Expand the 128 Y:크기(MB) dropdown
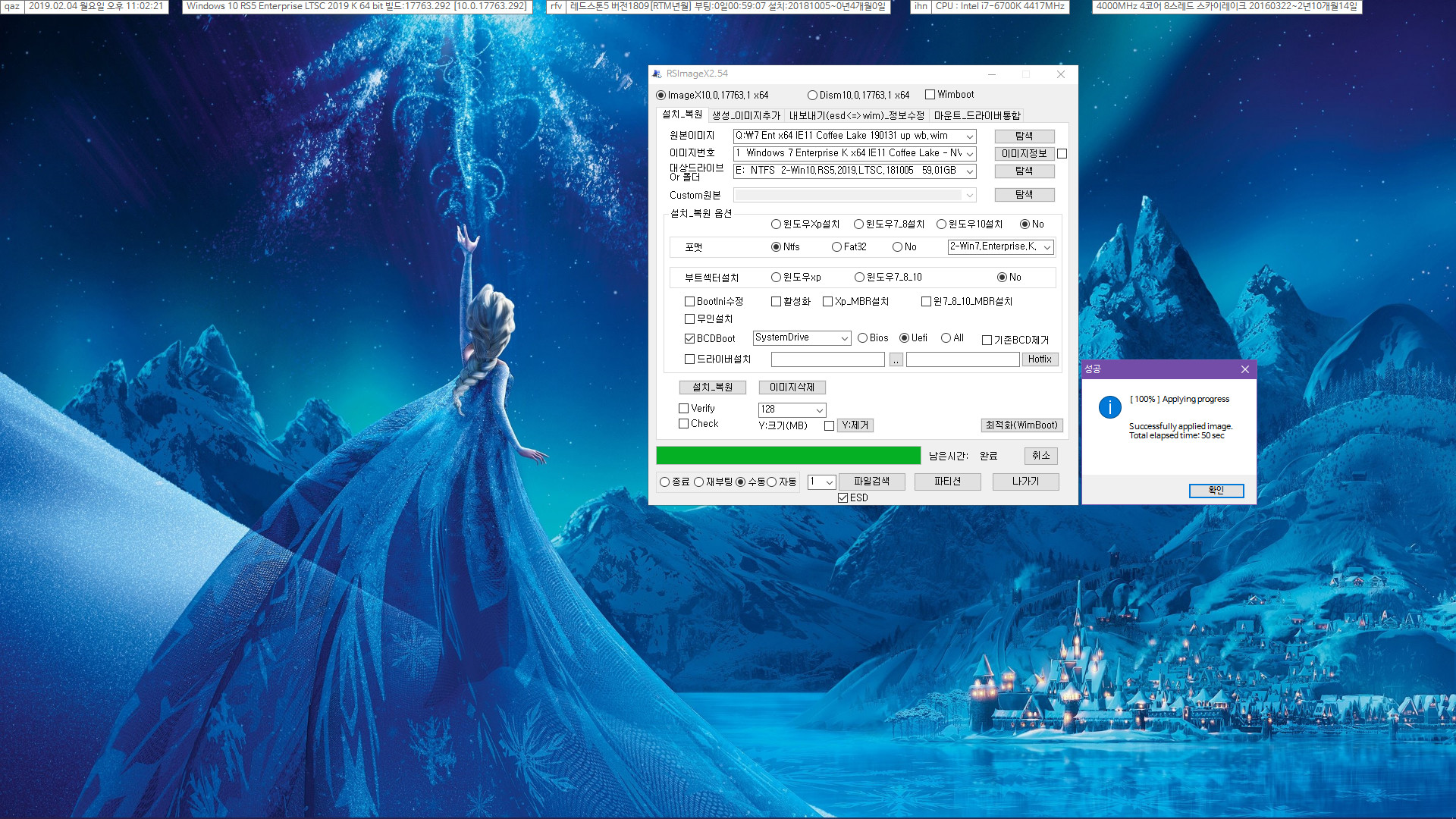 pyautogui.click(x=820, y=410)
